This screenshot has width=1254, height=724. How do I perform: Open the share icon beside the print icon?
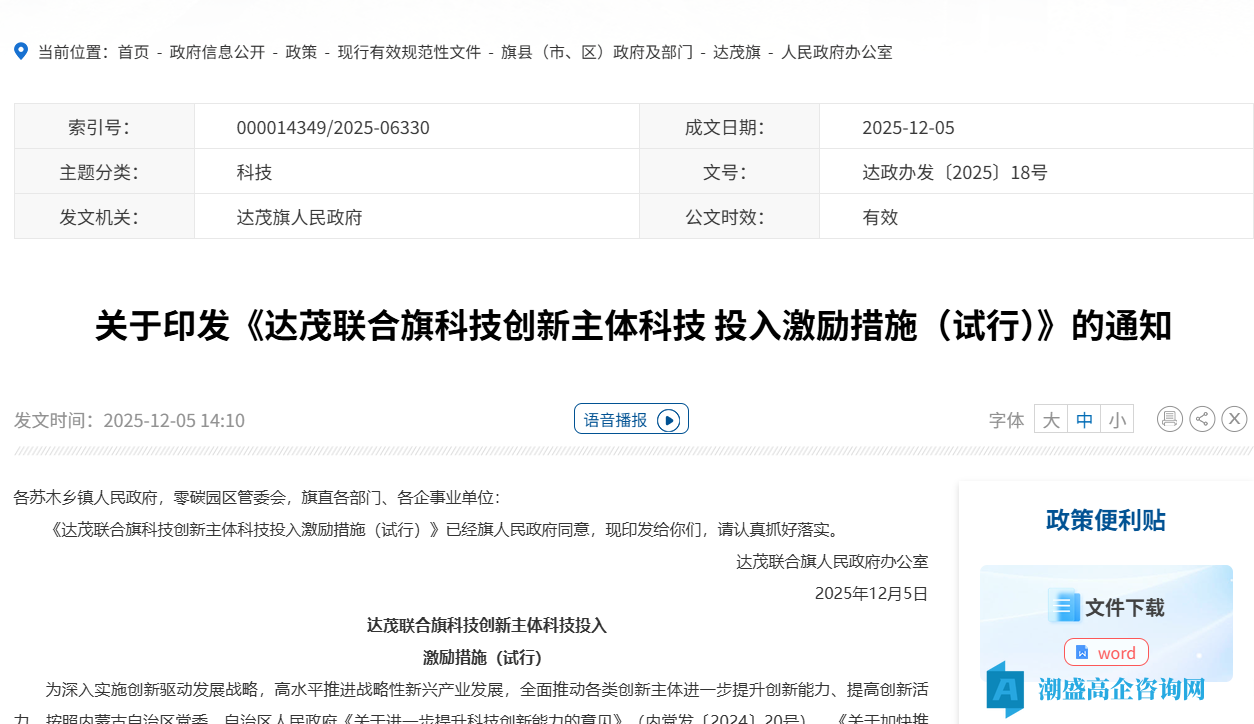[x=1202, y=419]
